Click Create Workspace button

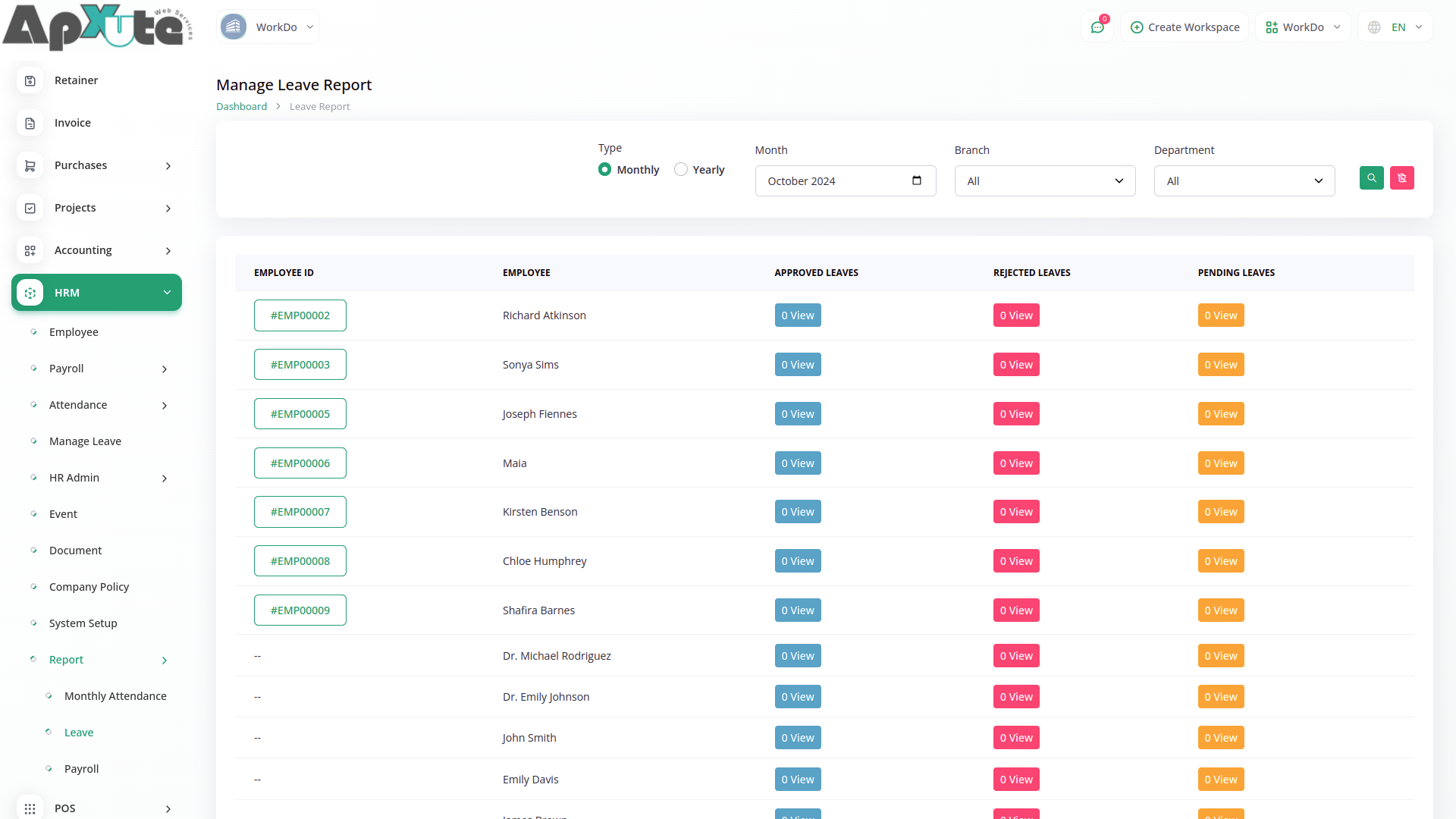point(1185,27)
